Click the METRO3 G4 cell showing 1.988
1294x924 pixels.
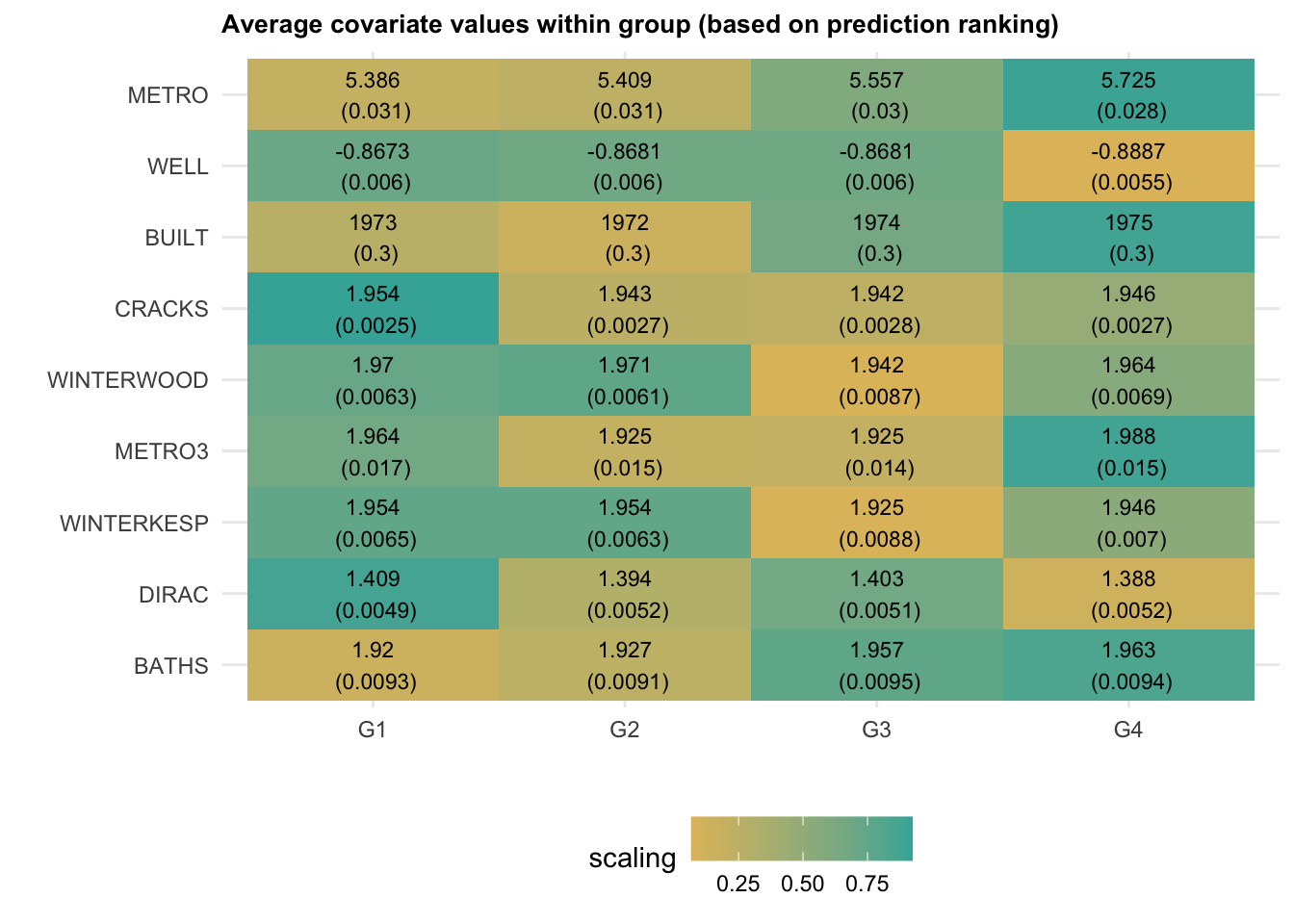[1128, 451]
